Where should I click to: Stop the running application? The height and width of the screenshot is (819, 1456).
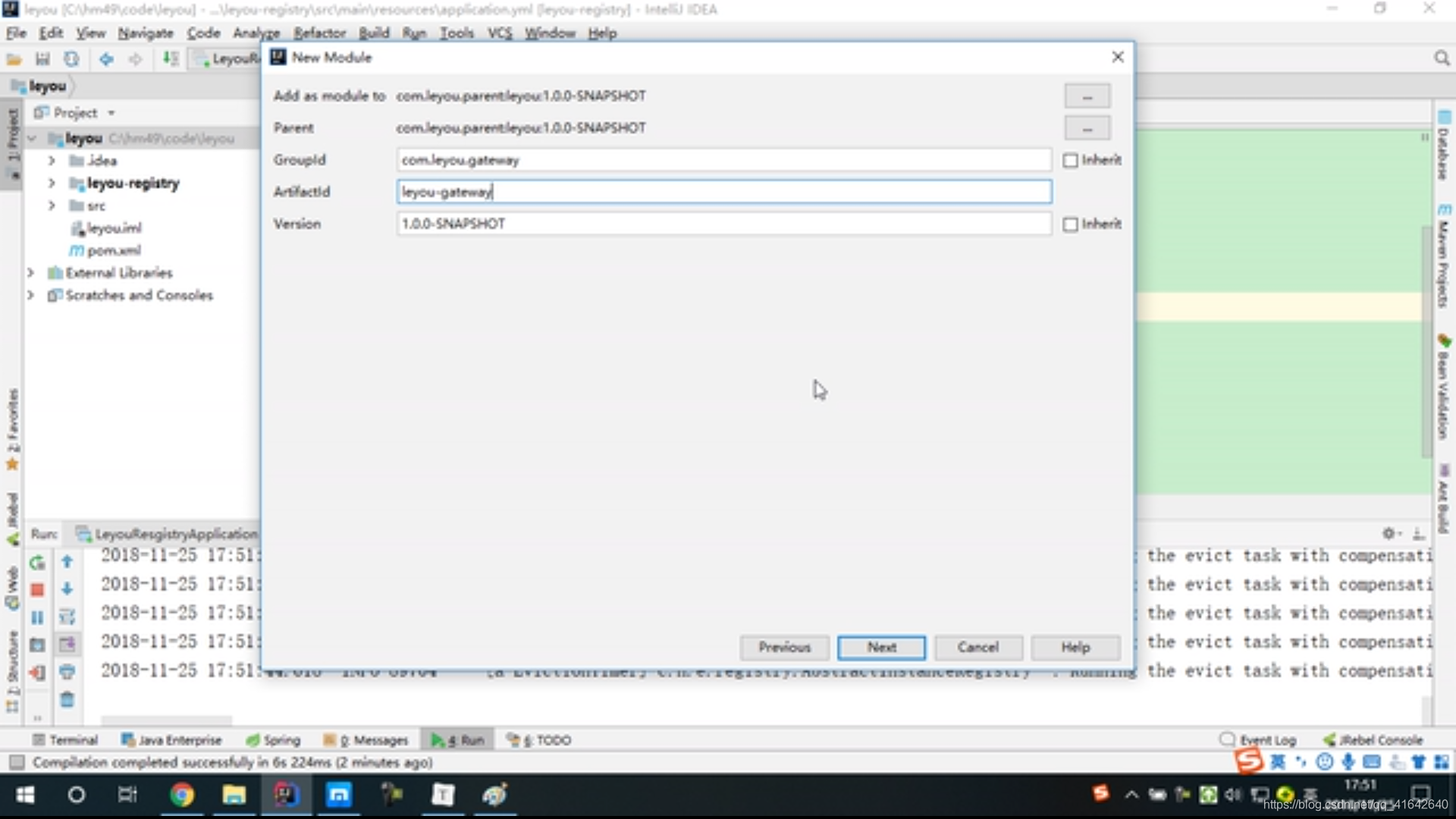37,590
